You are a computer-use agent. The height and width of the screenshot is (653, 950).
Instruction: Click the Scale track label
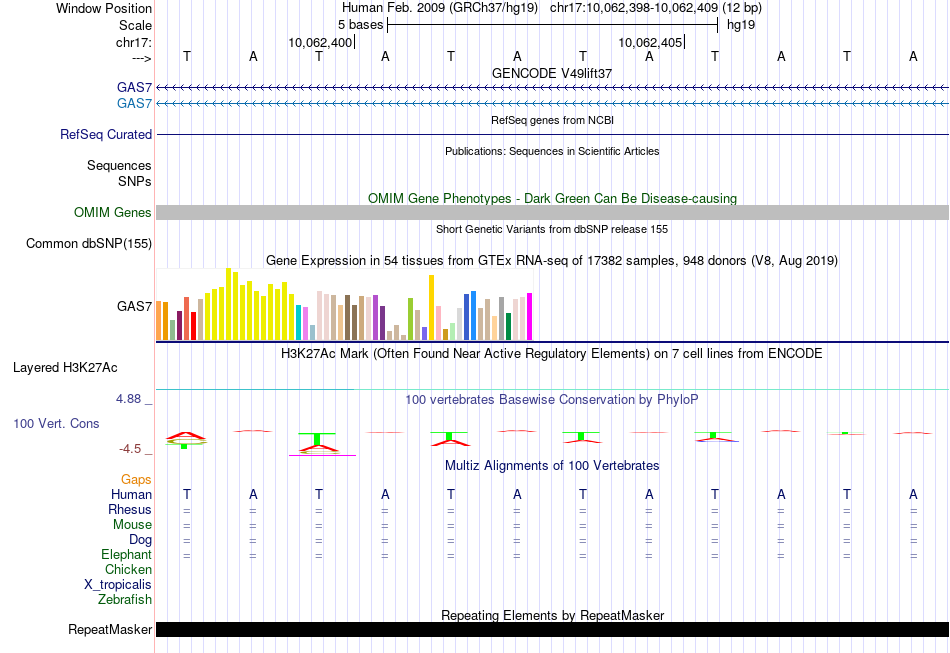(135, 25)
